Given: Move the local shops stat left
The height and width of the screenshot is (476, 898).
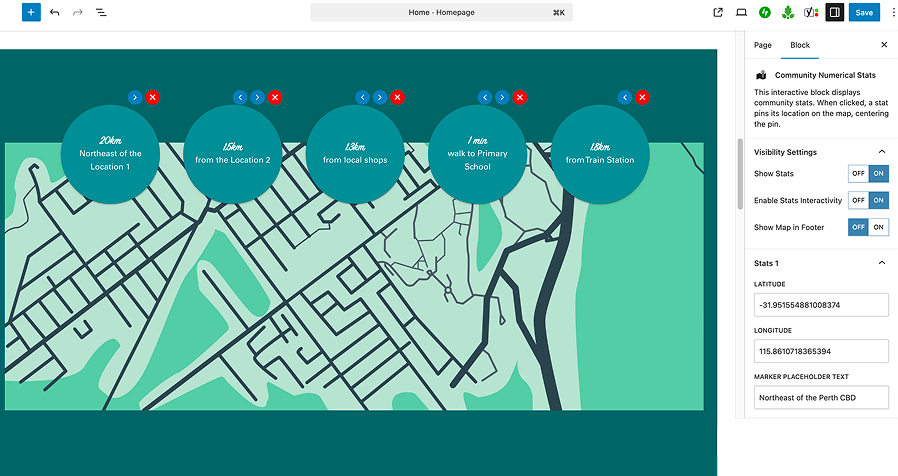Looking at the screenshot, I should coord(363,97).
